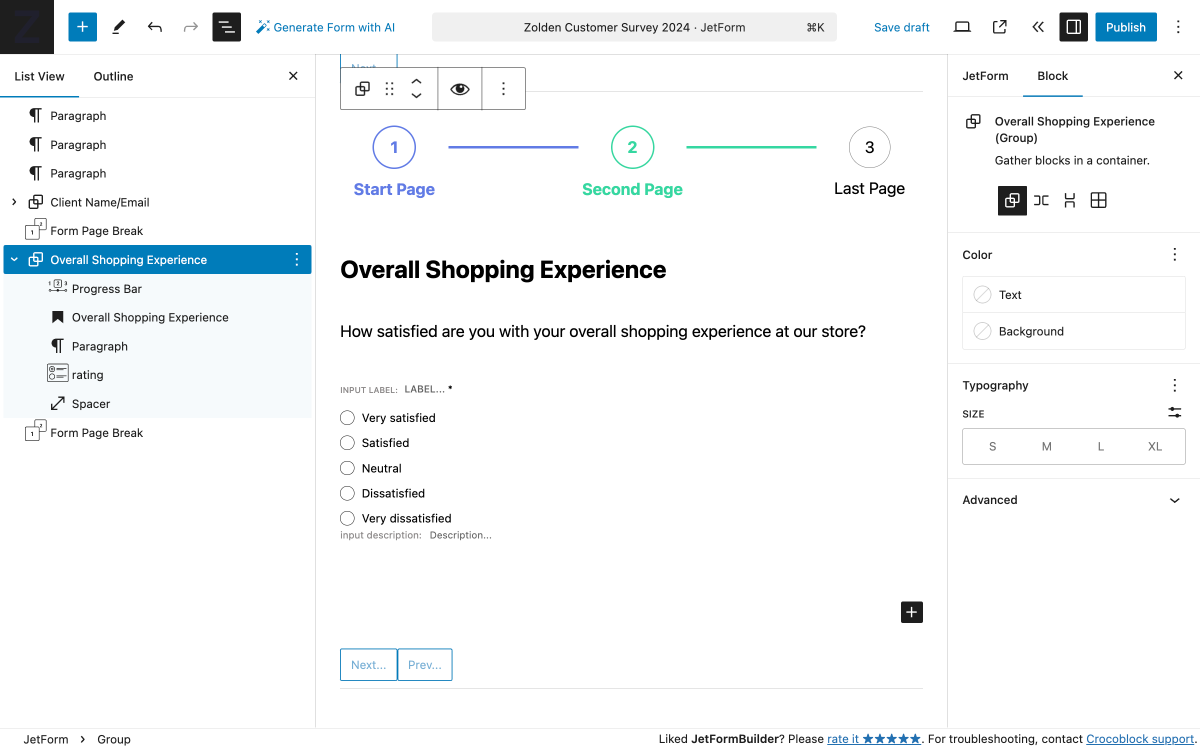Click the drag handle in block toolbar
The height and width of the screenshot is (750, 1200).
tap(389, 89)
